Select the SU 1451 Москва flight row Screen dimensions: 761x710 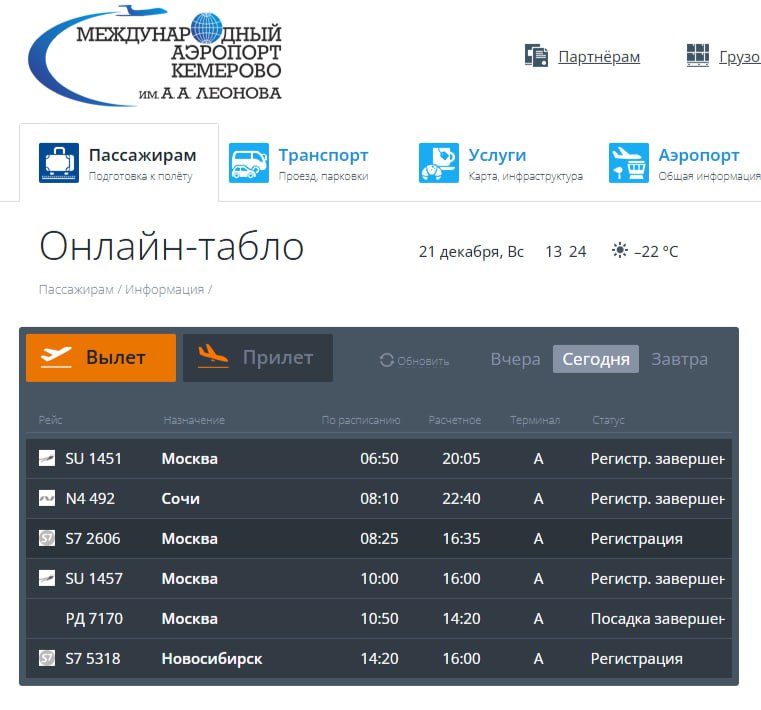pos(378,459)
